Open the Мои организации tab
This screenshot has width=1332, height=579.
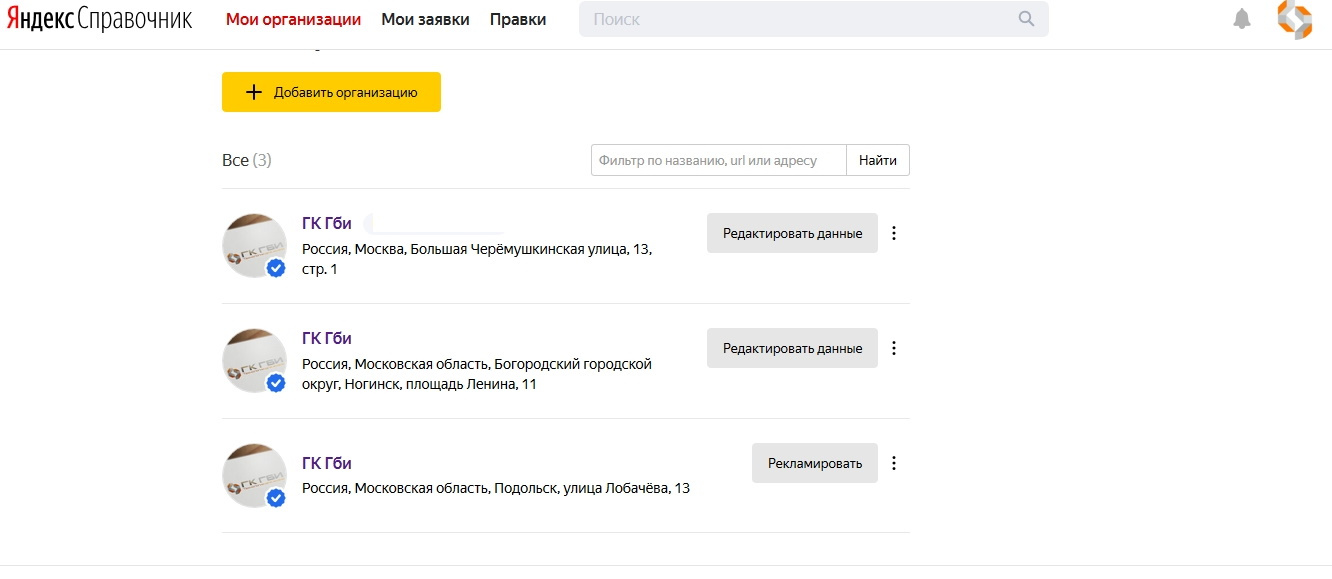(293, 19)
